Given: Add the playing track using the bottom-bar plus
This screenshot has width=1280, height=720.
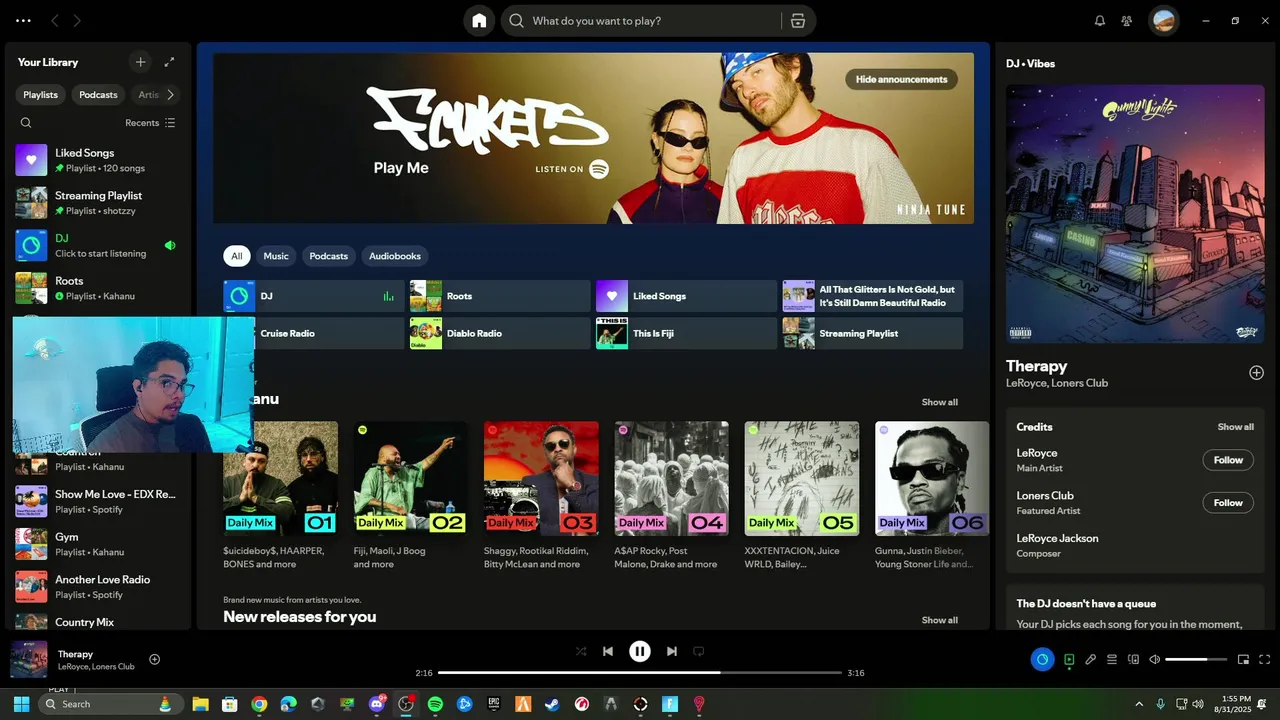Looking at the screenshot, I should (x=154, y=659).
